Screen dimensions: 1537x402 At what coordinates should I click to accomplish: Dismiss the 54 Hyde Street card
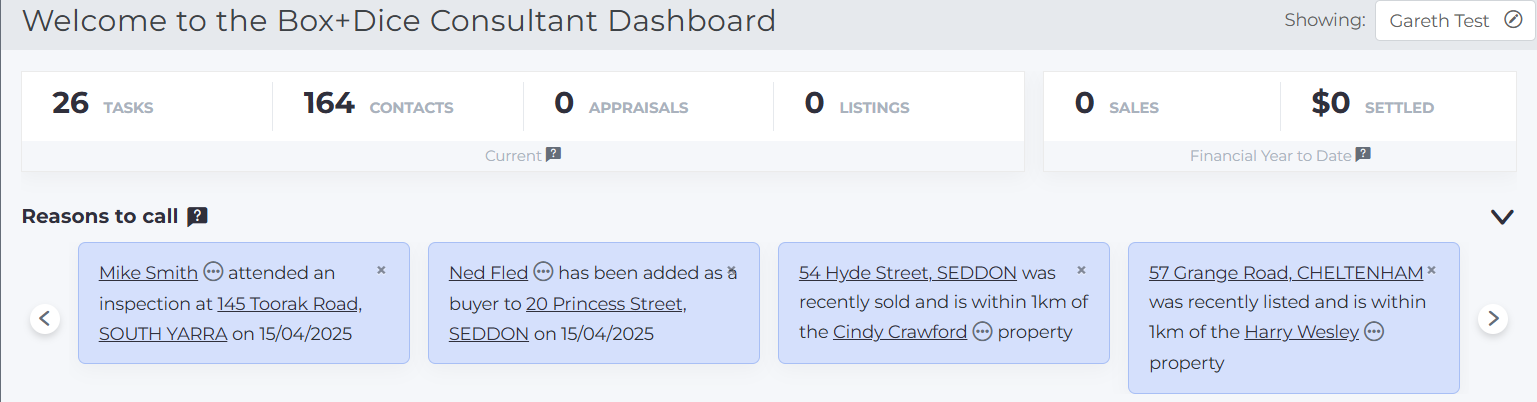click(x=1081, y=270)
